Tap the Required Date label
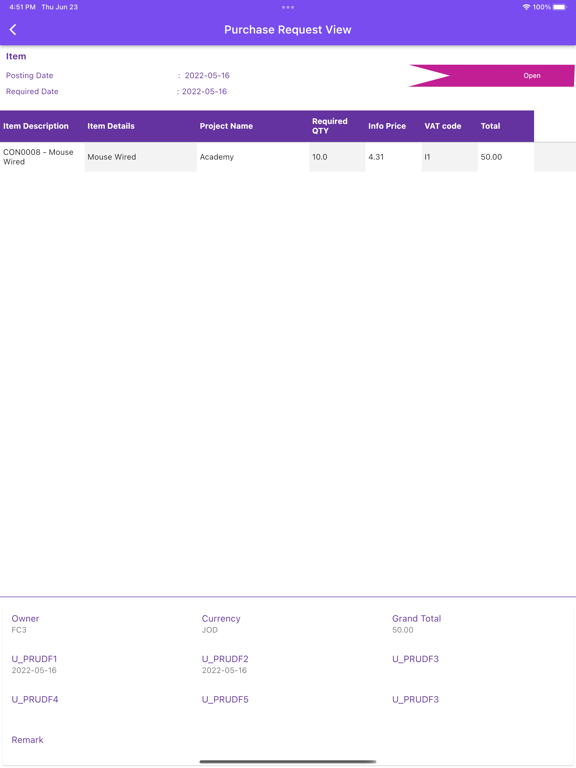The width and height of the screenshot is (576, 768). (32, 92)
